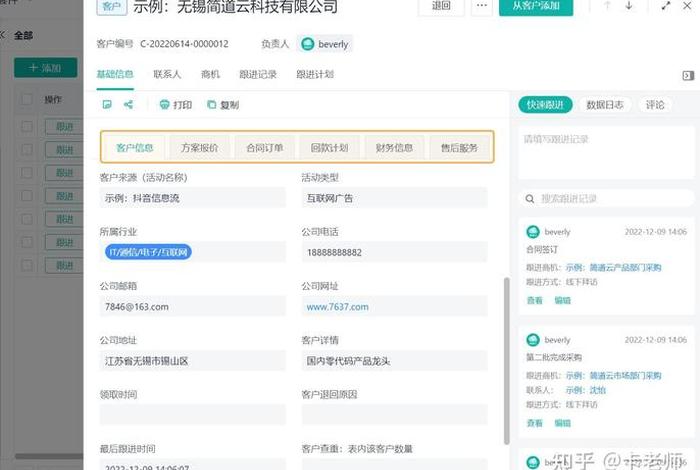Check the fourth row checkbox in list
The width and height of the screenshot is (700, 470).
27,196
